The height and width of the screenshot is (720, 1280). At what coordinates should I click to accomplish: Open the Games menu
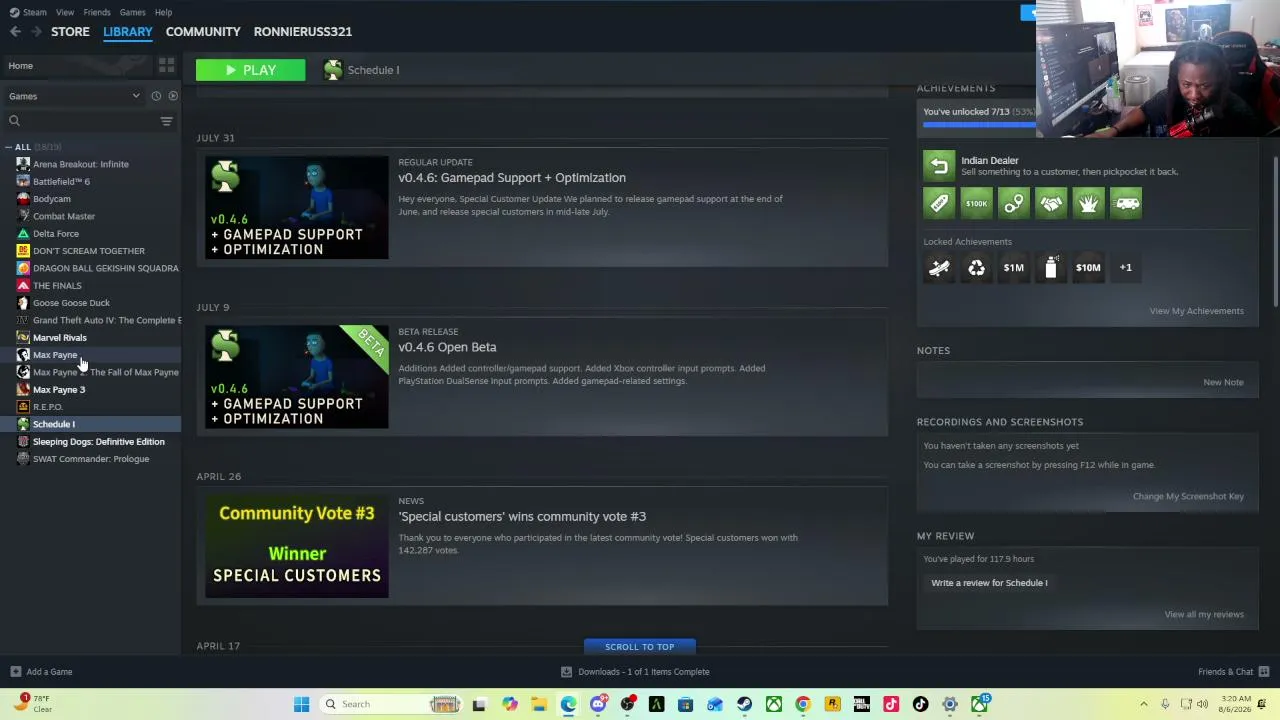[132, 12]
